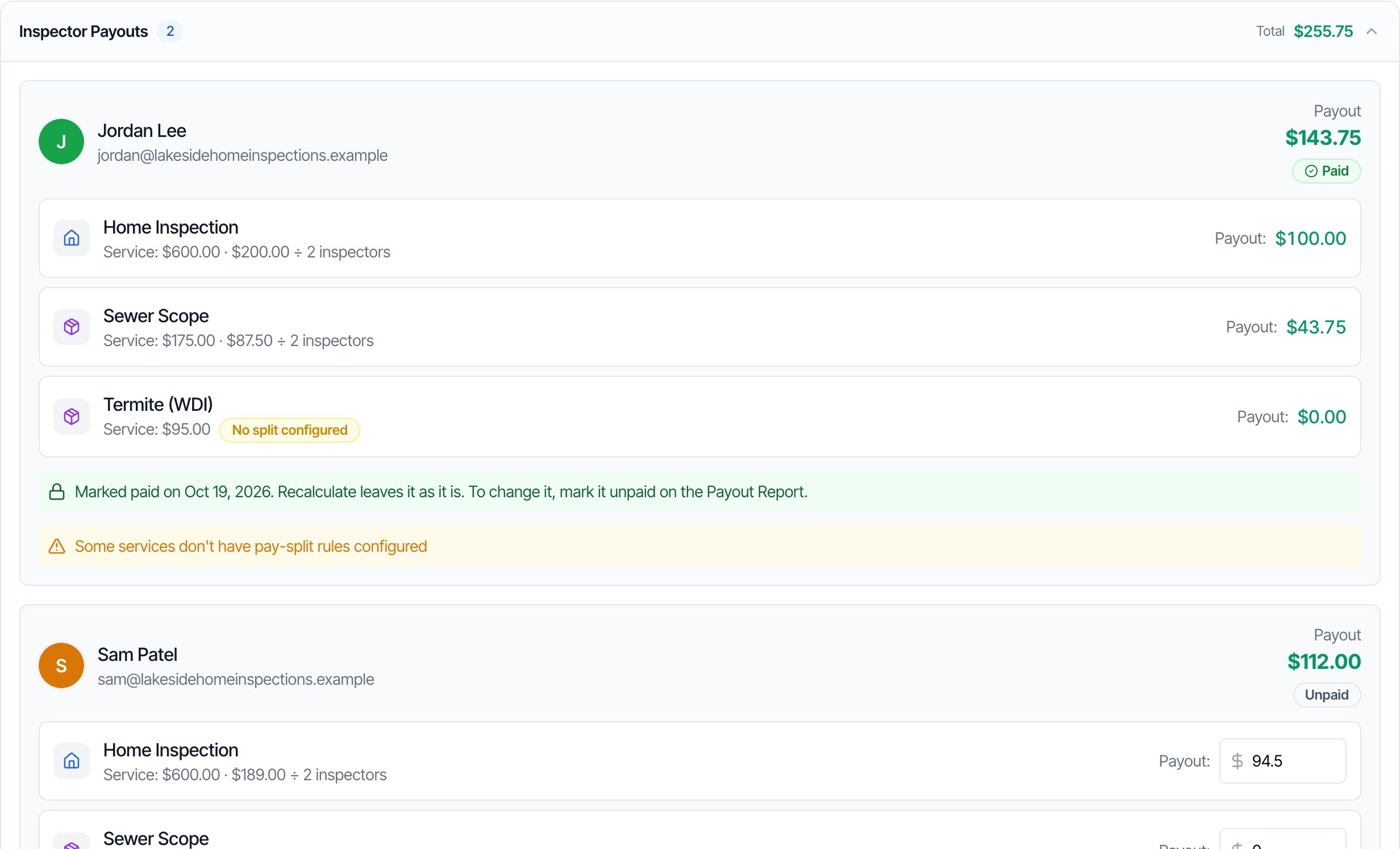Click 'Service: $600.00 · $189.00 ÷ 2 inspectors'
1400x849 pixels.
click(245, 775)
